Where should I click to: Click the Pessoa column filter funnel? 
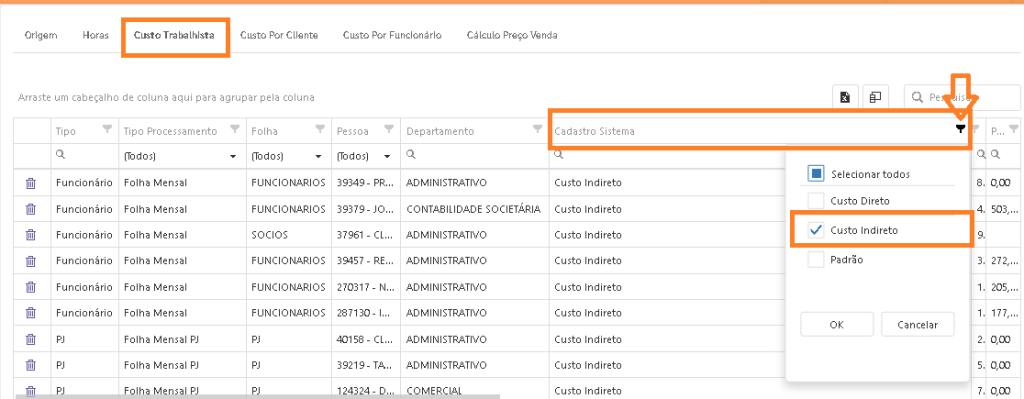point(389,129)
